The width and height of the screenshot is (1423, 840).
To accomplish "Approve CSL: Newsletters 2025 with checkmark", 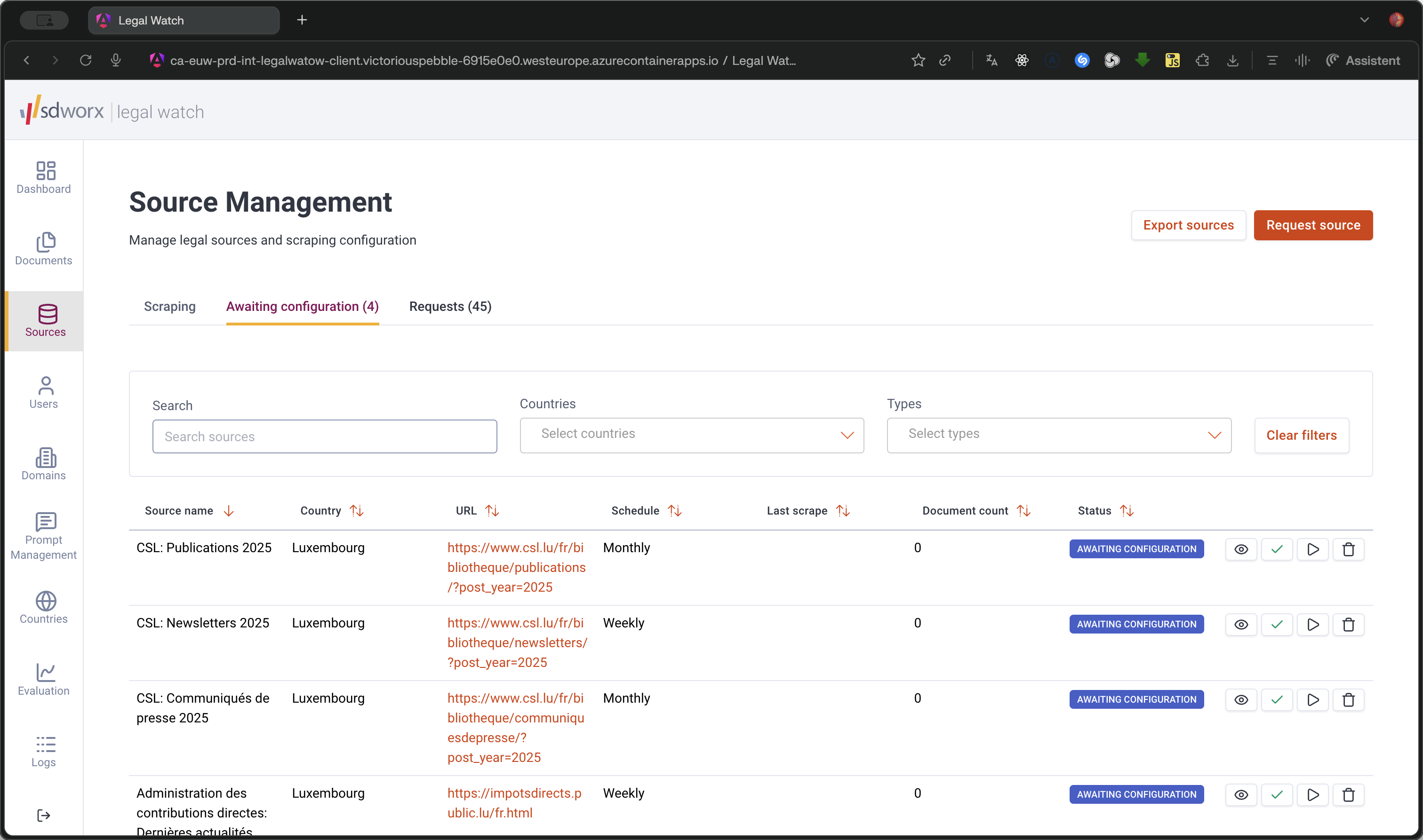I will click(1276, 624).
